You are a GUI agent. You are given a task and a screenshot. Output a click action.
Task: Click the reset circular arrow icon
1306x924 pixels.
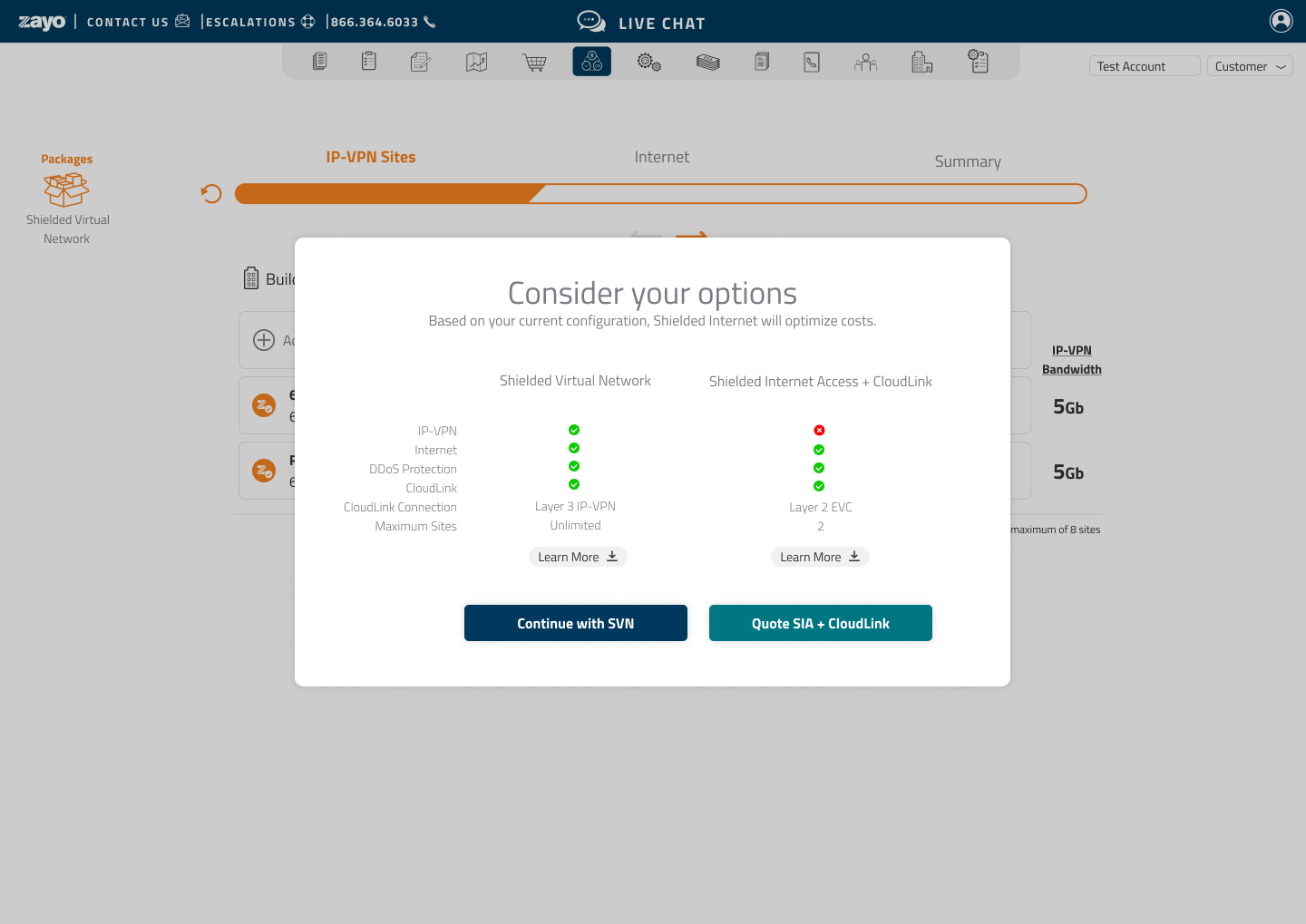click(x=211, y=193)
